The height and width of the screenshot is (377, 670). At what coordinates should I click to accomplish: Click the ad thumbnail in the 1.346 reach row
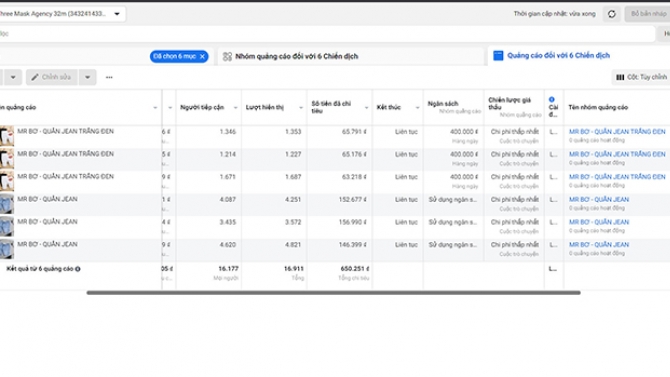pyautogui.click(x=7, y=136)
